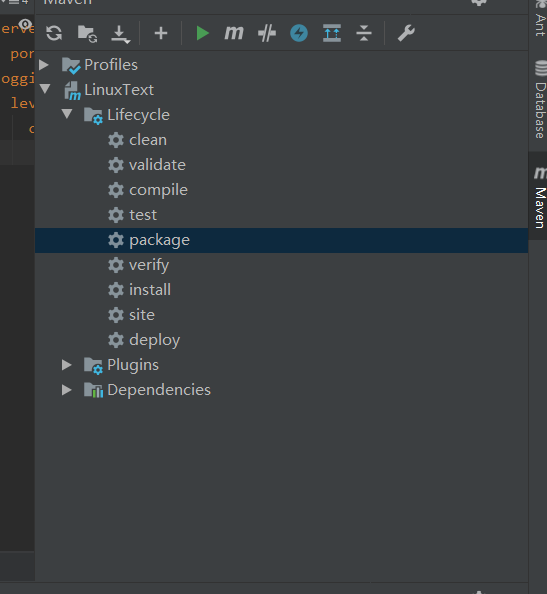The height and width of the screenshot is (594, 547).
Task: Open the Ant tool window tab
Action: click(x=540, y=20)
